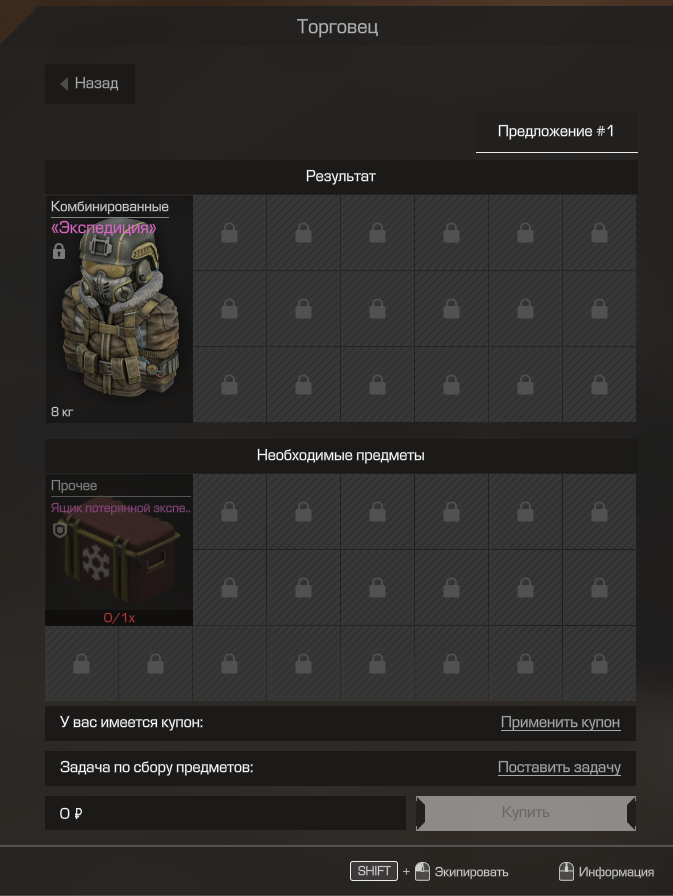This screenshot has width=673, height=896.
Task: Go back with the Назад button
Action: [x=90, y=84]
